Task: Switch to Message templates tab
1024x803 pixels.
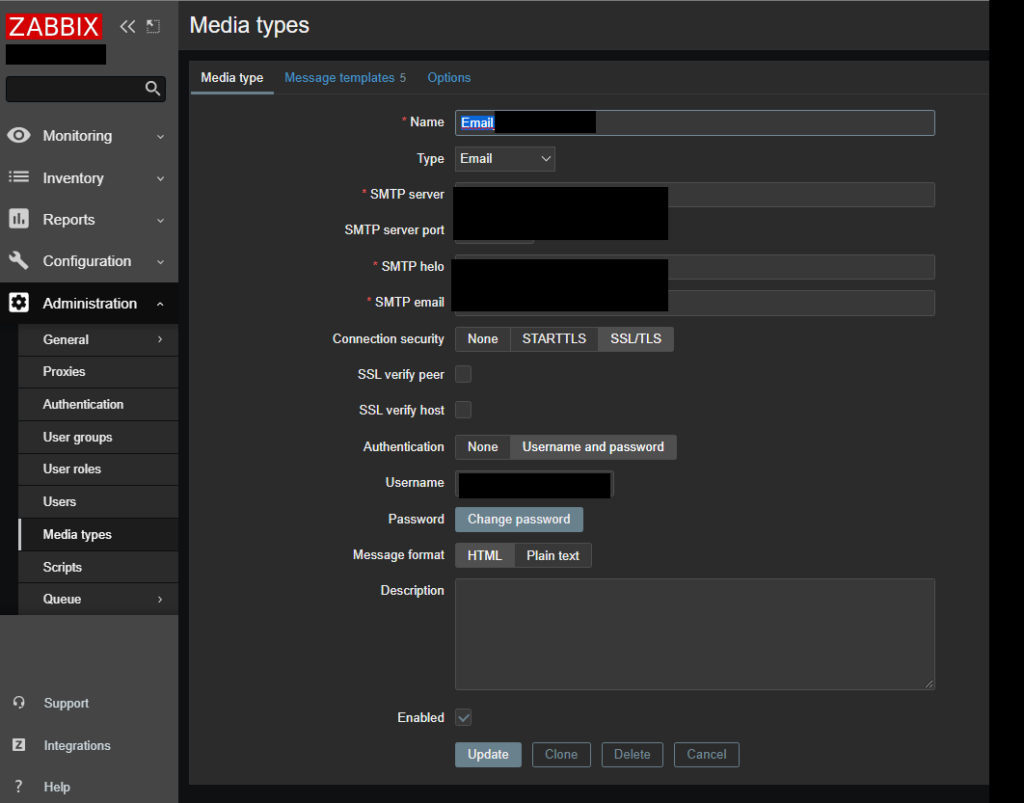Action: point(345,78)
